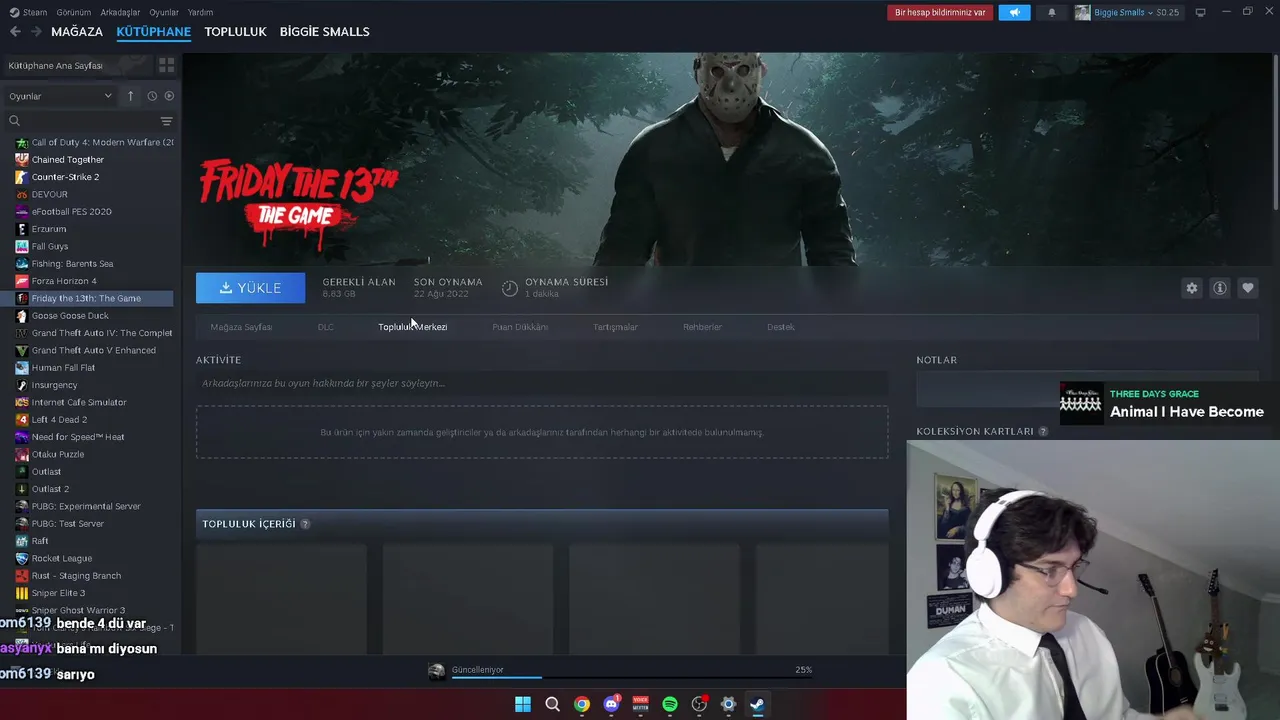
Task: Go to MAĞAZA tab
Action: pos(77,32)
